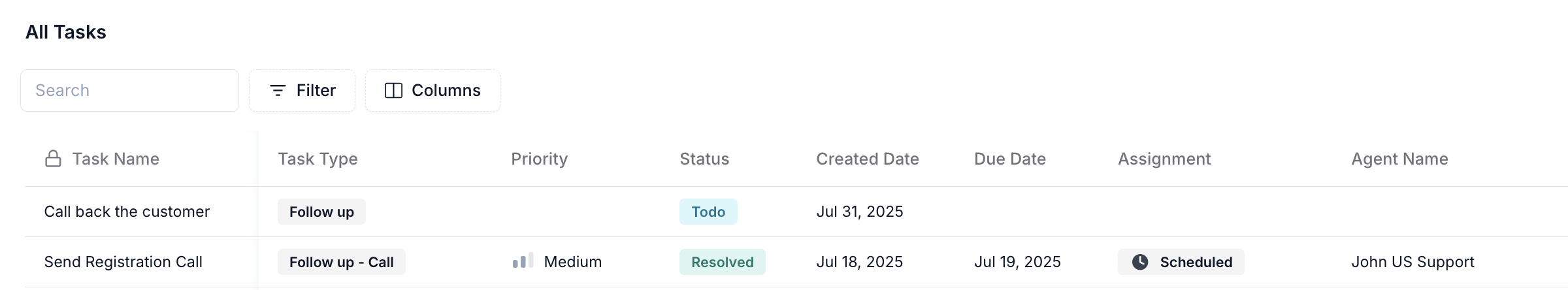Click the Follow up - Call type tag

click(341, 262)
